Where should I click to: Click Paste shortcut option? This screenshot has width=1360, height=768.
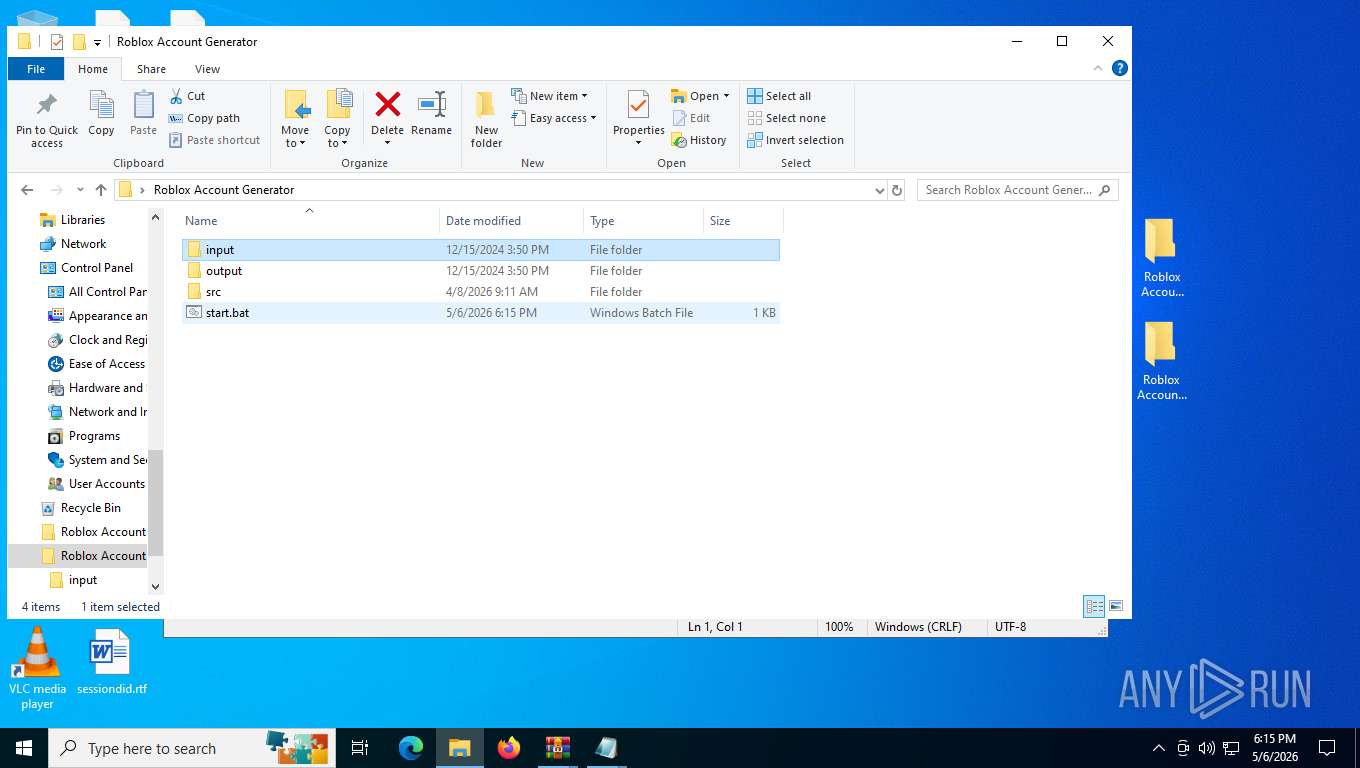(x=214, y=140)
